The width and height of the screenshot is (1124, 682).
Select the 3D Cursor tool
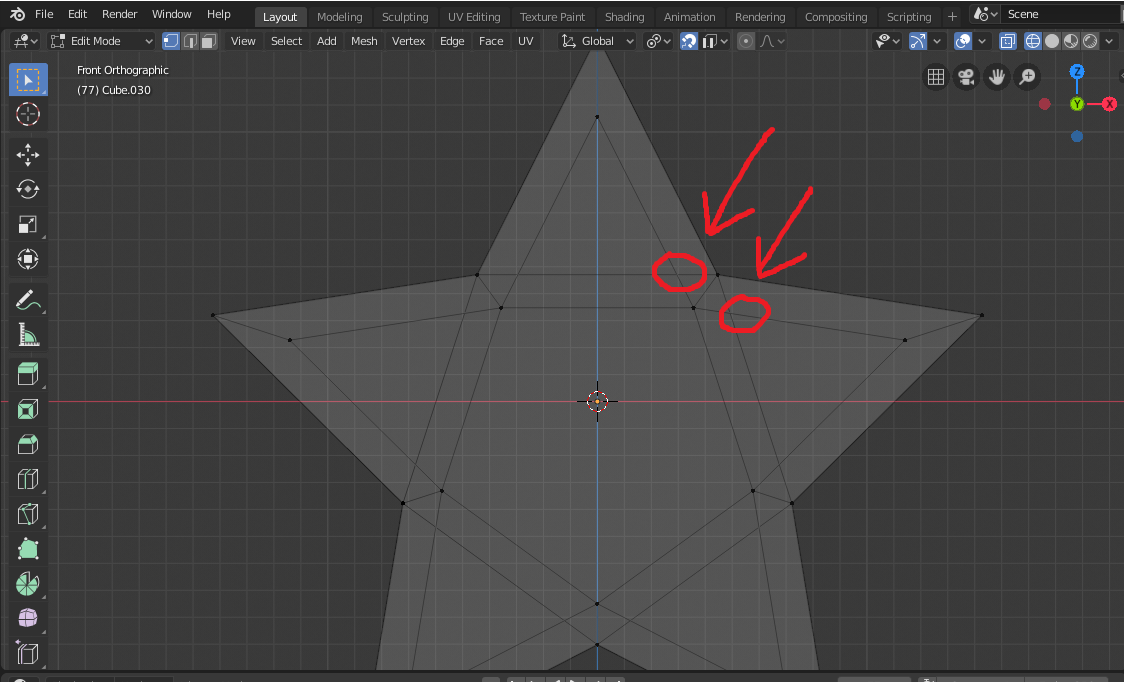[x=28, y=115]
